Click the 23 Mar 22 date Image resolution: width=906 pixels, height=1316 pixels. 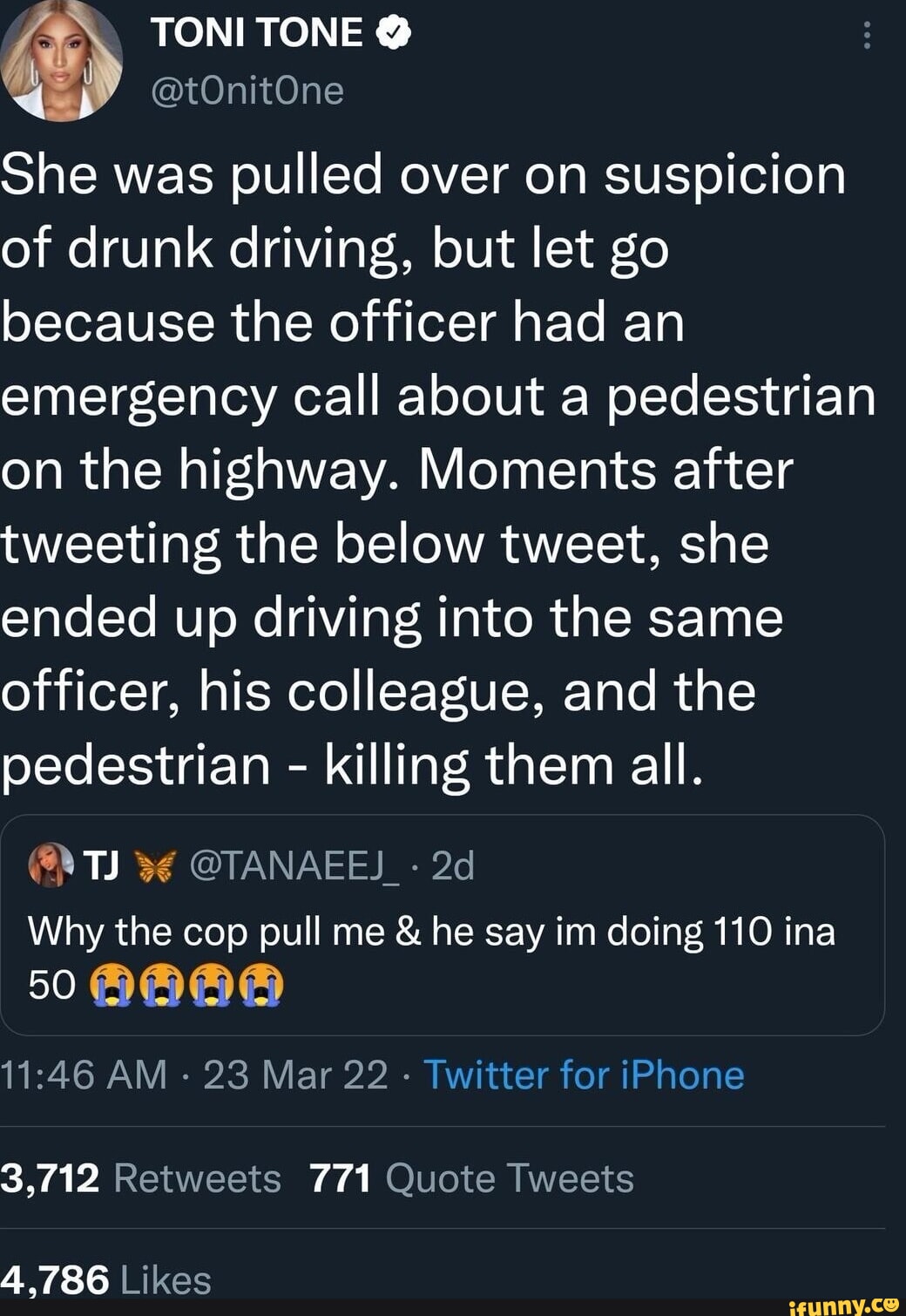(295, 1075)
